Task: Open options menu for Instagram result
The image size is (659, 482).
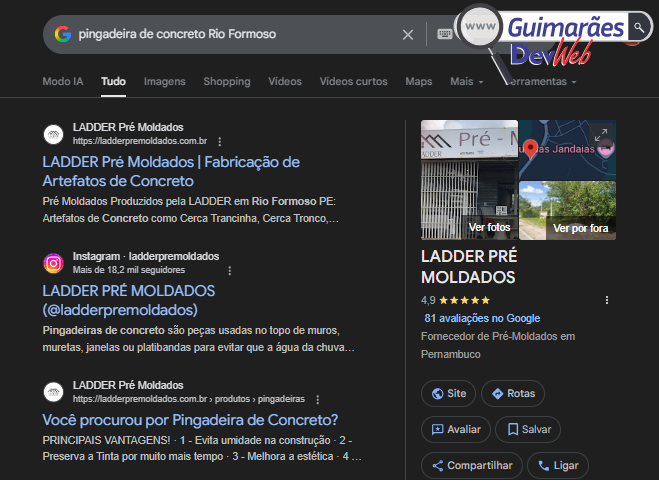Action: pyautogui.click(x=229, y=271)
